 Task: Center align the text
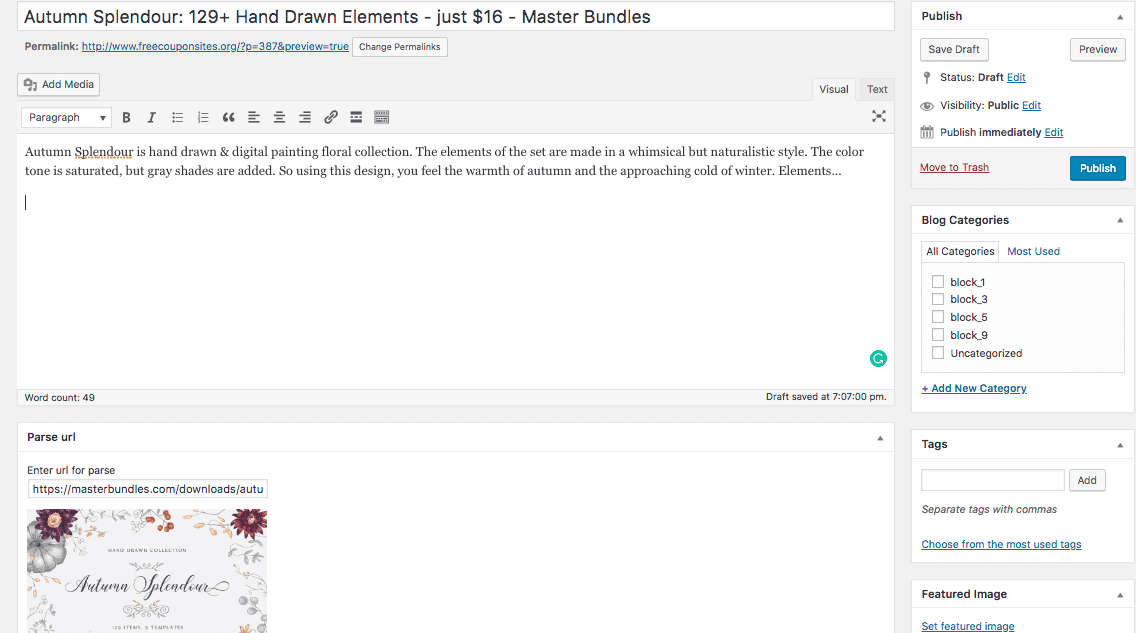point(279,117)
